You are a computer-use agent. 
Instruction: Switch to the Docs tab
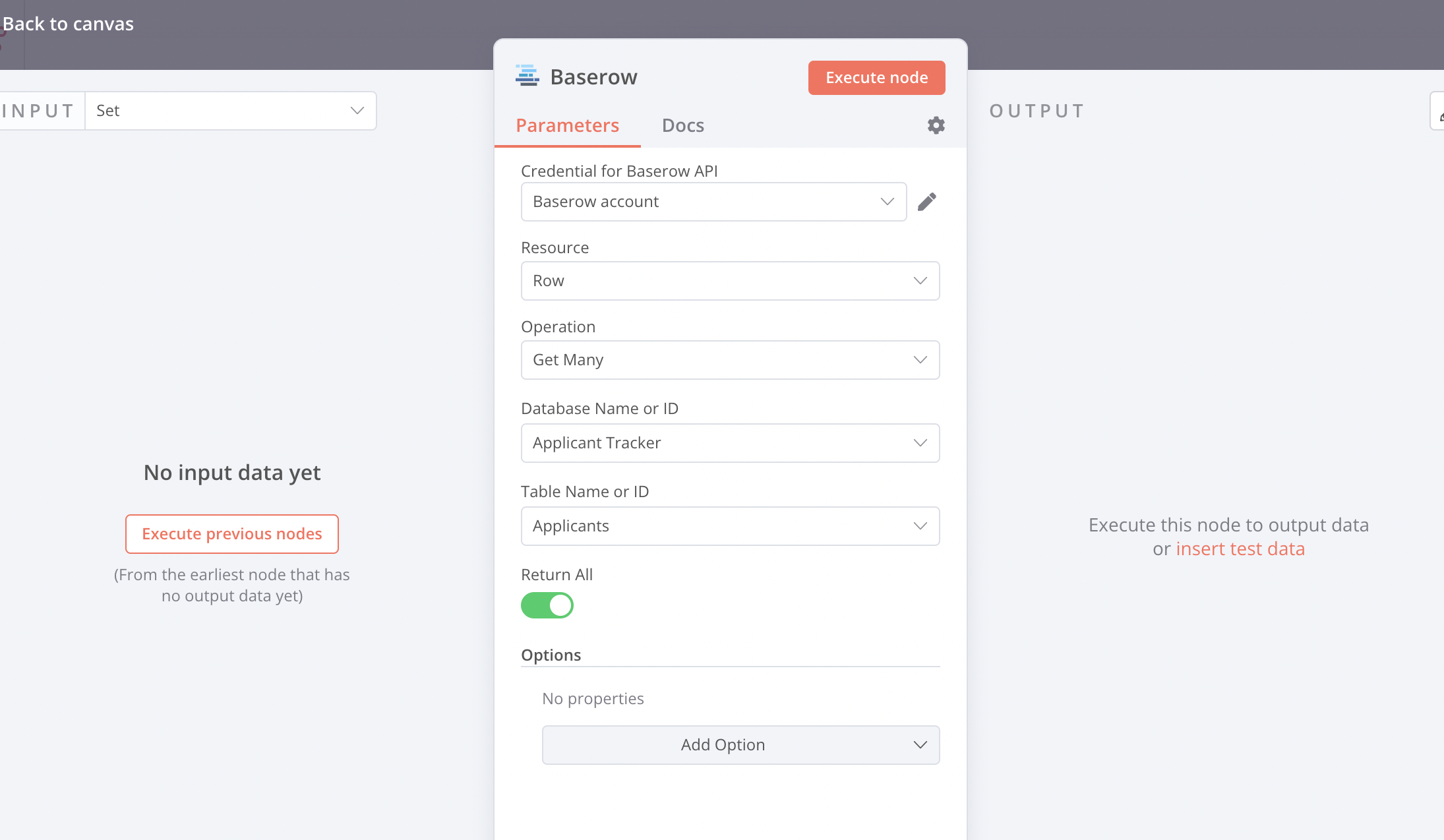(x=682, y=125)
